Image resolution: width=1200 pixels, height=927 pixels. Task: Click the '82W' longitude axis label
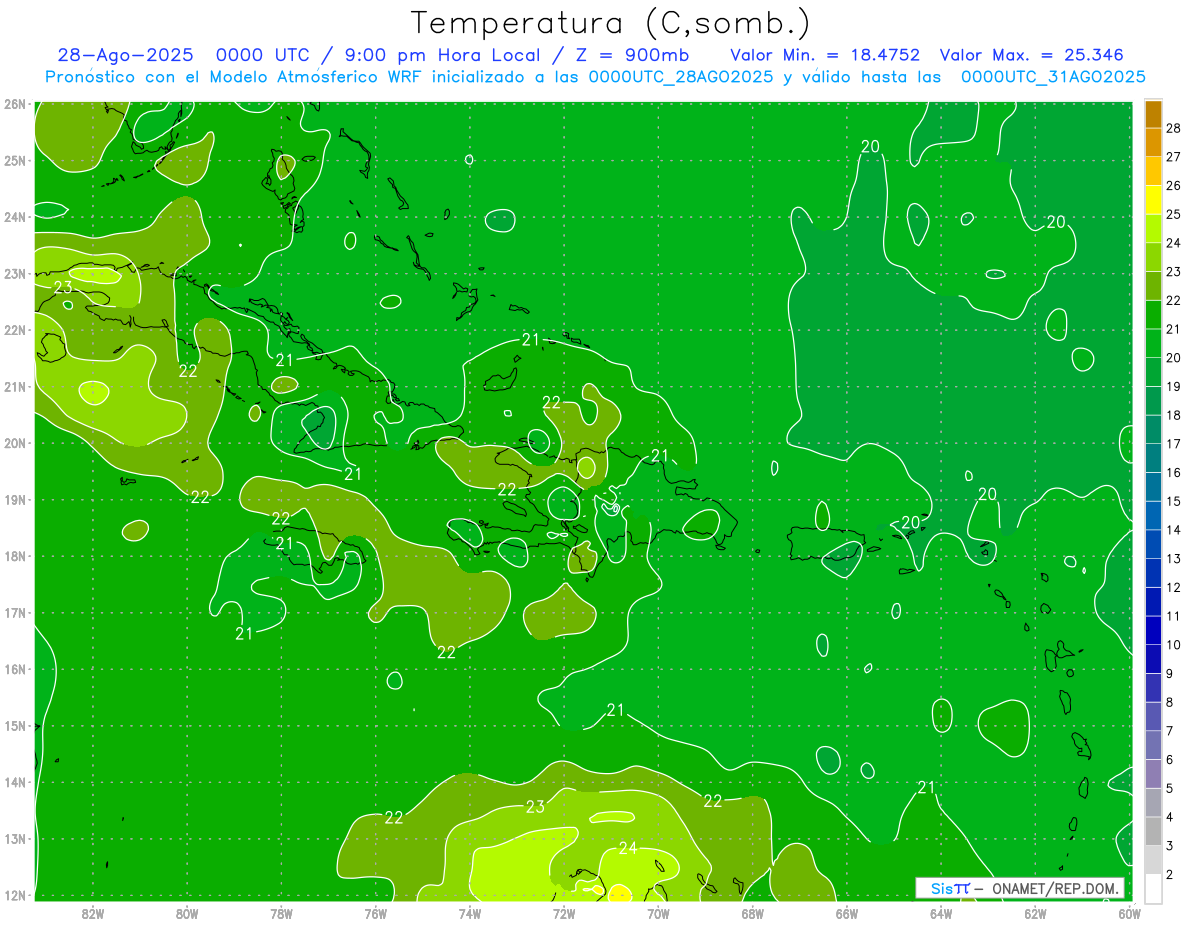click(92, 913)
